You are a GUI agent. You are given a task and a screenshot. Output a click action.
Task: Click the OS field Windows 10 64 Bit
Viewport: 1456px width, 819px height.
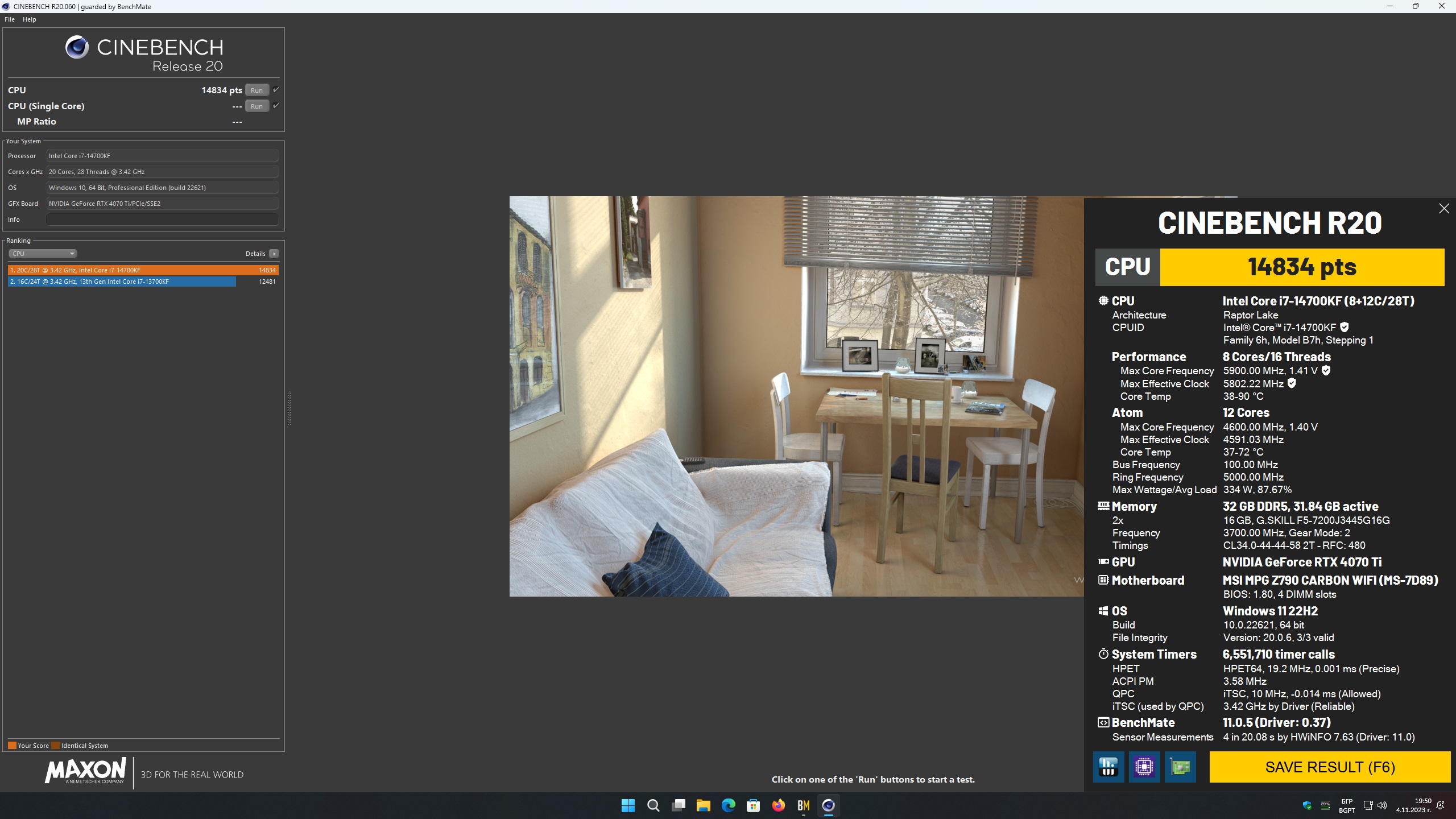pyautogui.click(x=162, y=188)
